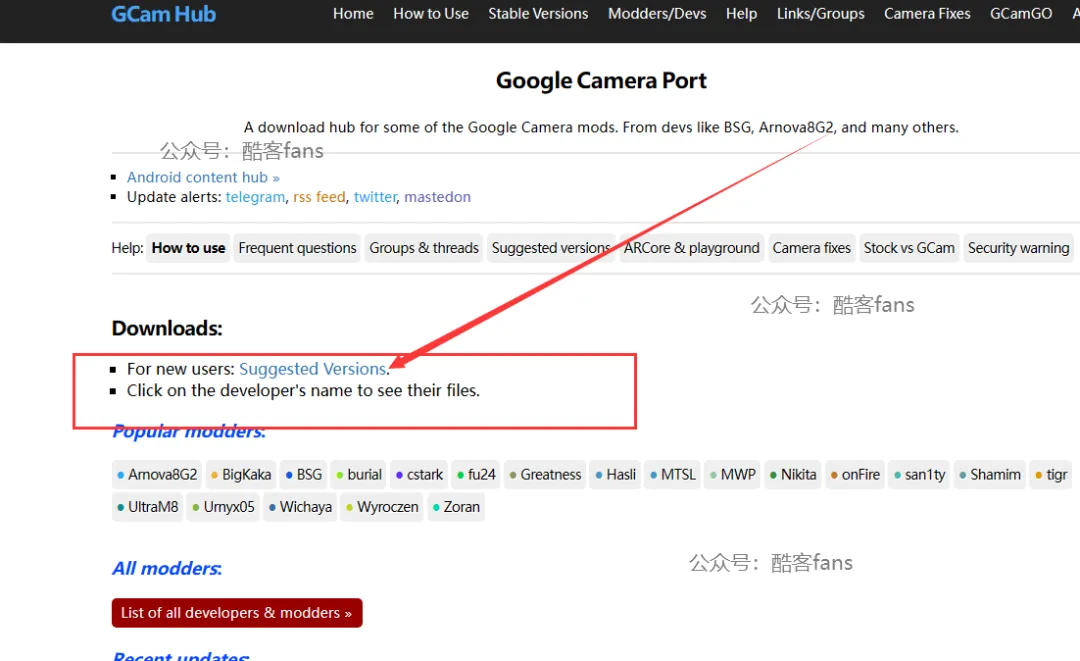The width and height of the screenshot is (1080, 661).
Task: Open Help in the top navigation
Action: (741, 14)
